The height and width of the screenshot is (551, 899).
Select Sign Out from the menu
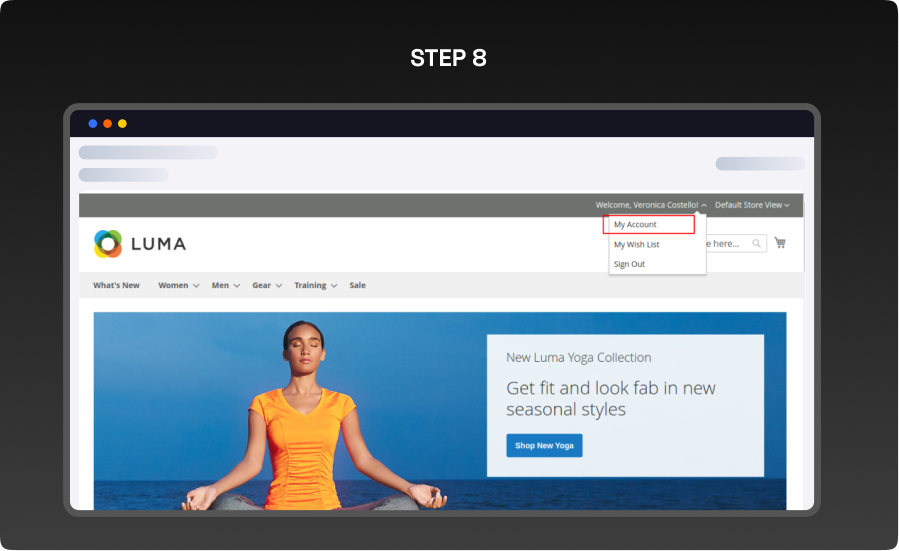pos(630,264)
